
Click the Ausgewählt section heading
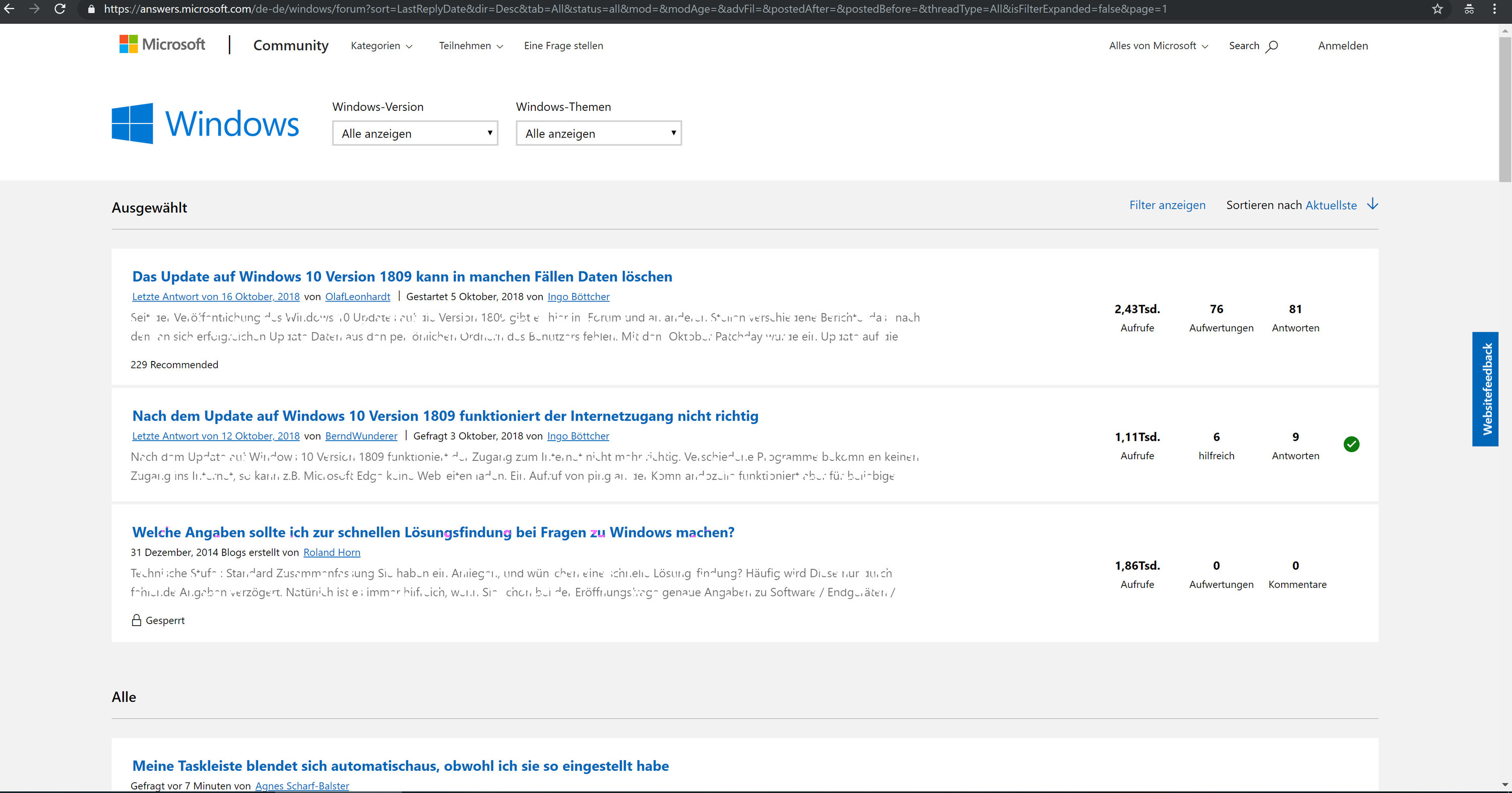point(149,208)
